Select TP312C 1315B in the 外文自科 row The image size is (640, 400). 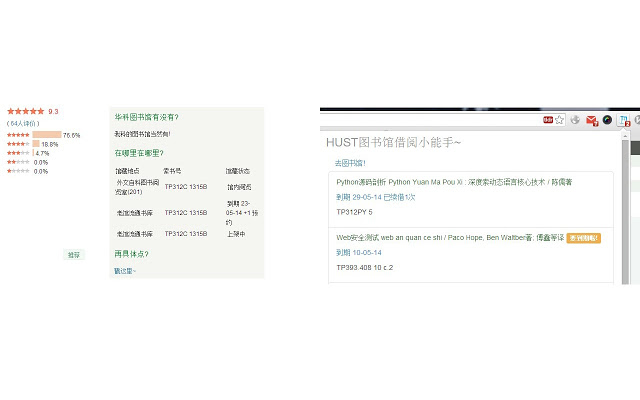186,187
